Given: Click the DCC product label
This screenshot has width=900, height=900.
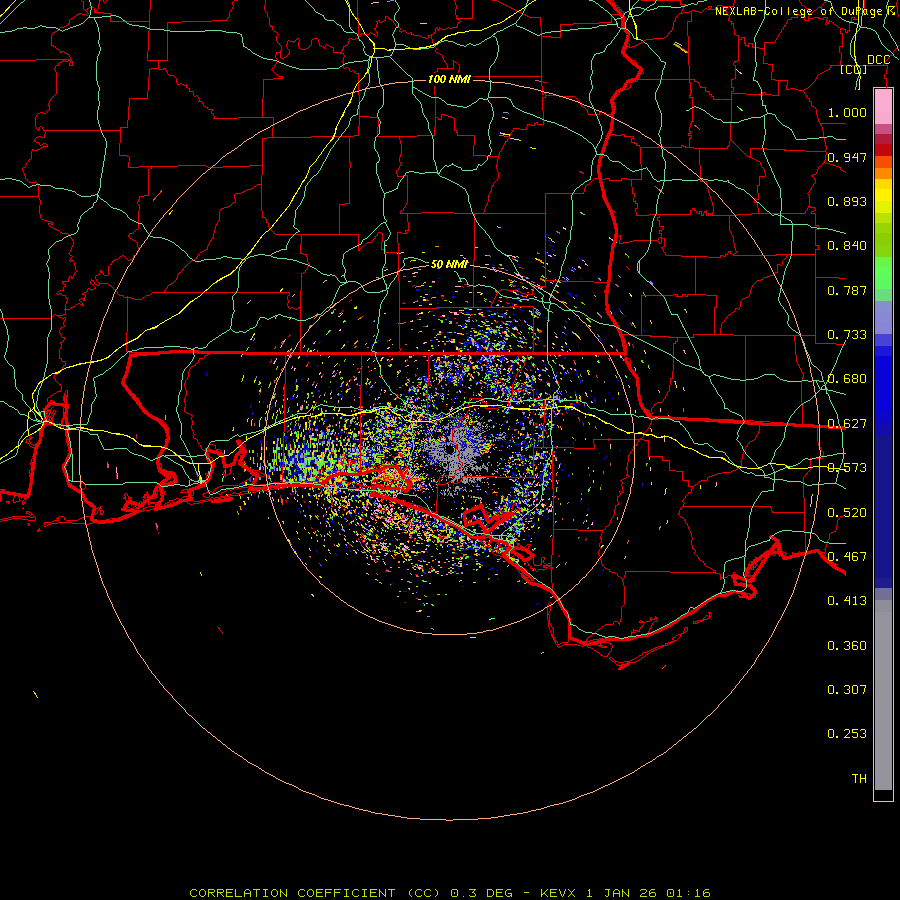Looking at the screenshot, I should click(x=878, y=60).
